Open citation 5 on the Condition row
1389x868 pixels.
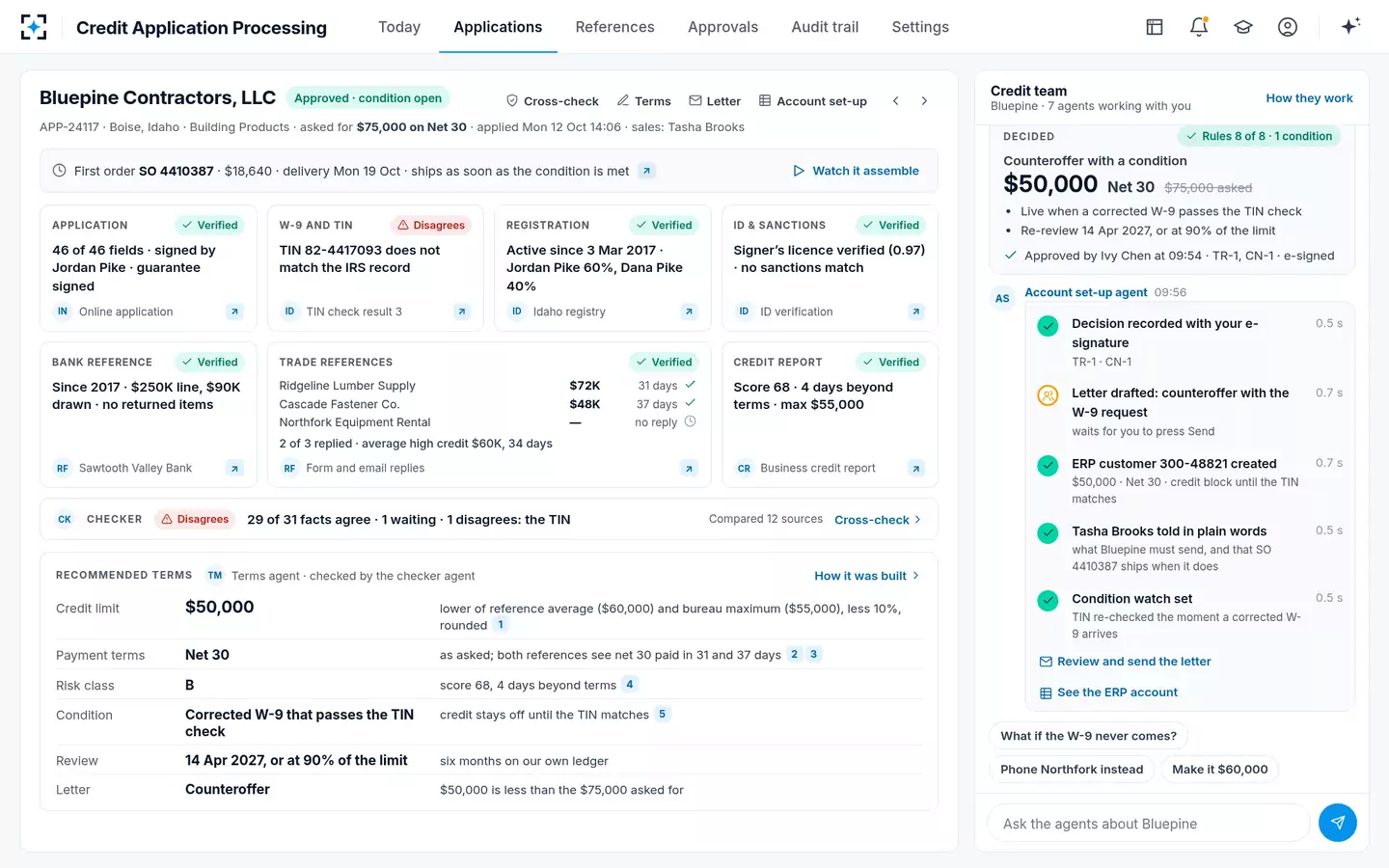coord(662,715)
